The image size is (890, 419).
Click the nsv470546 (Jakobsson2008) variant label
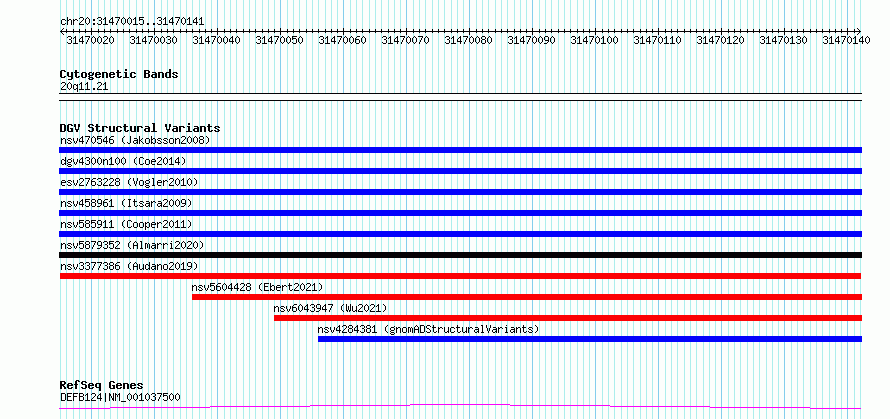click(135, 140)
